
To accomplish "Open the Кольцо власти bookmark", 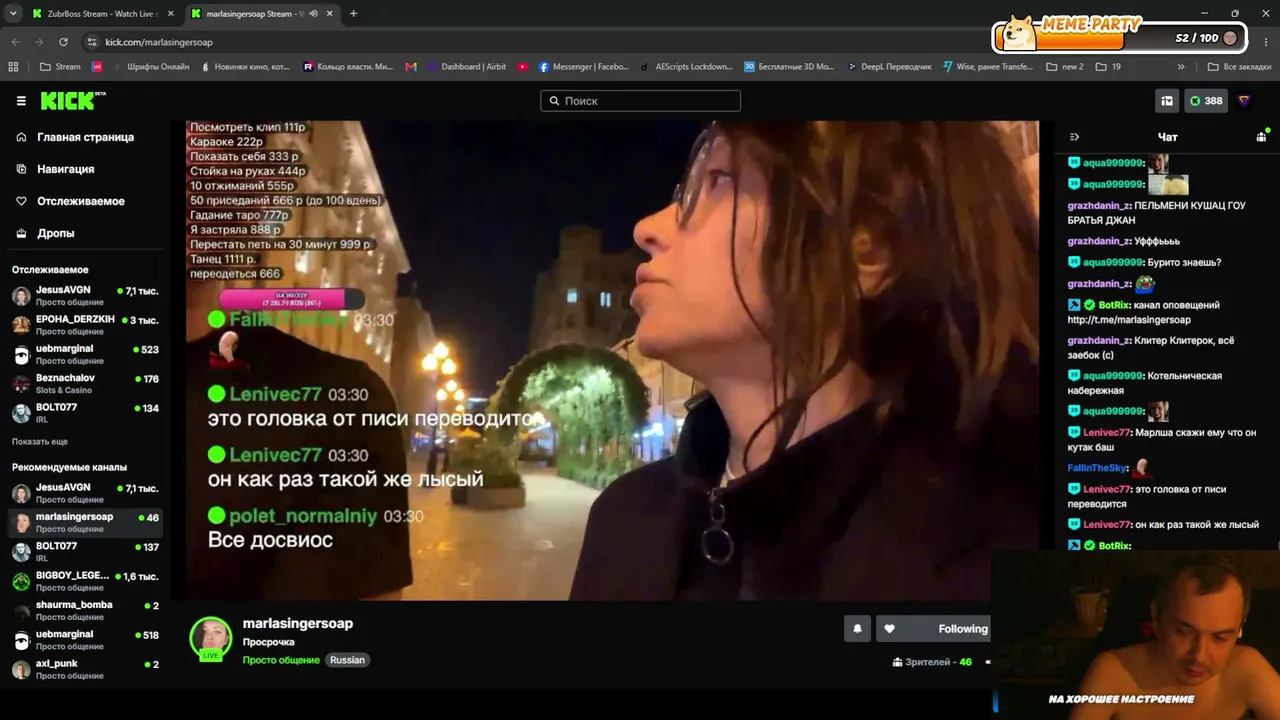I will tap(348, 67).
